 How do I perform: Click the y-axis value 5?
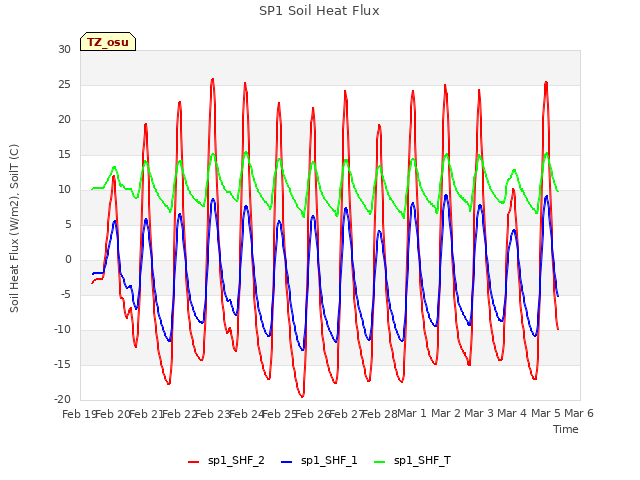coord(68,225)
